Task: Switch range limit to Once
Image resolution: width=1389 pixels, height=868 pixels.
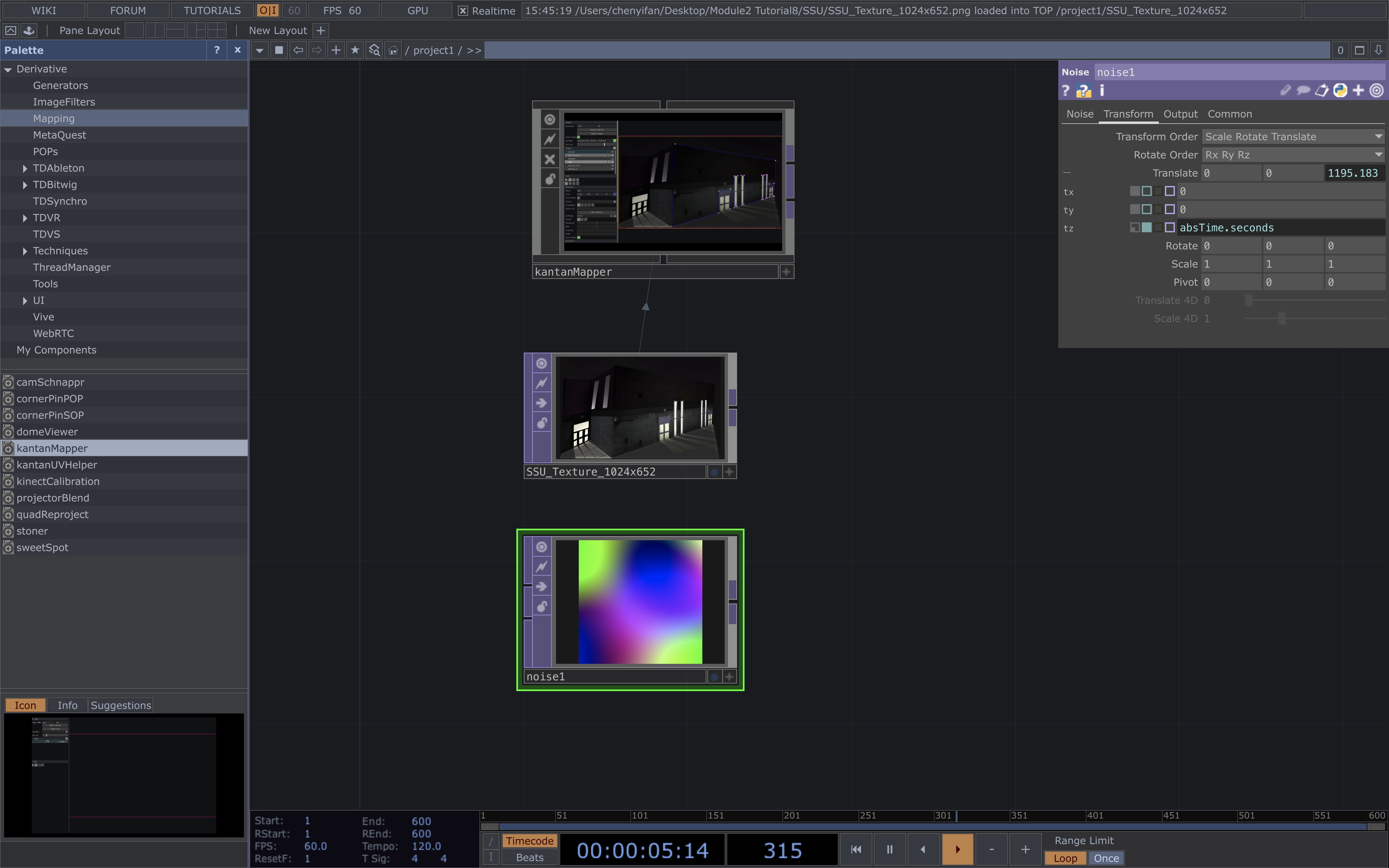Action: (x=1105, y=858)
